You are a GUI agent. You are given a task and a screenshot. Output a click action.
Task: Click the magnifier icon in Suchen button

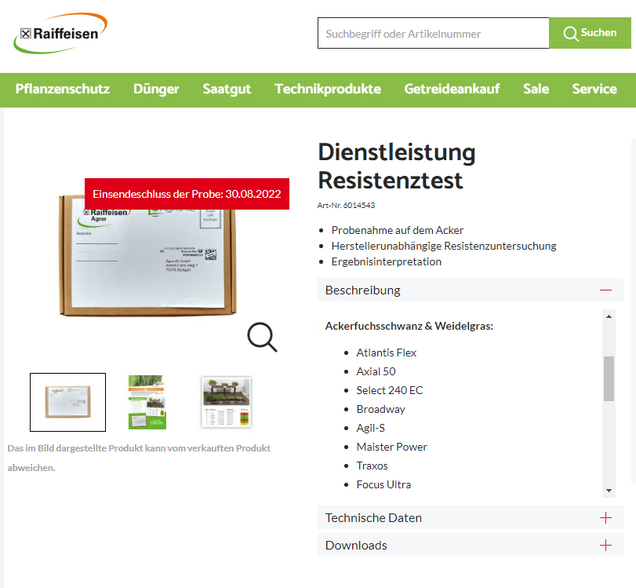click(x=570, y=33)
